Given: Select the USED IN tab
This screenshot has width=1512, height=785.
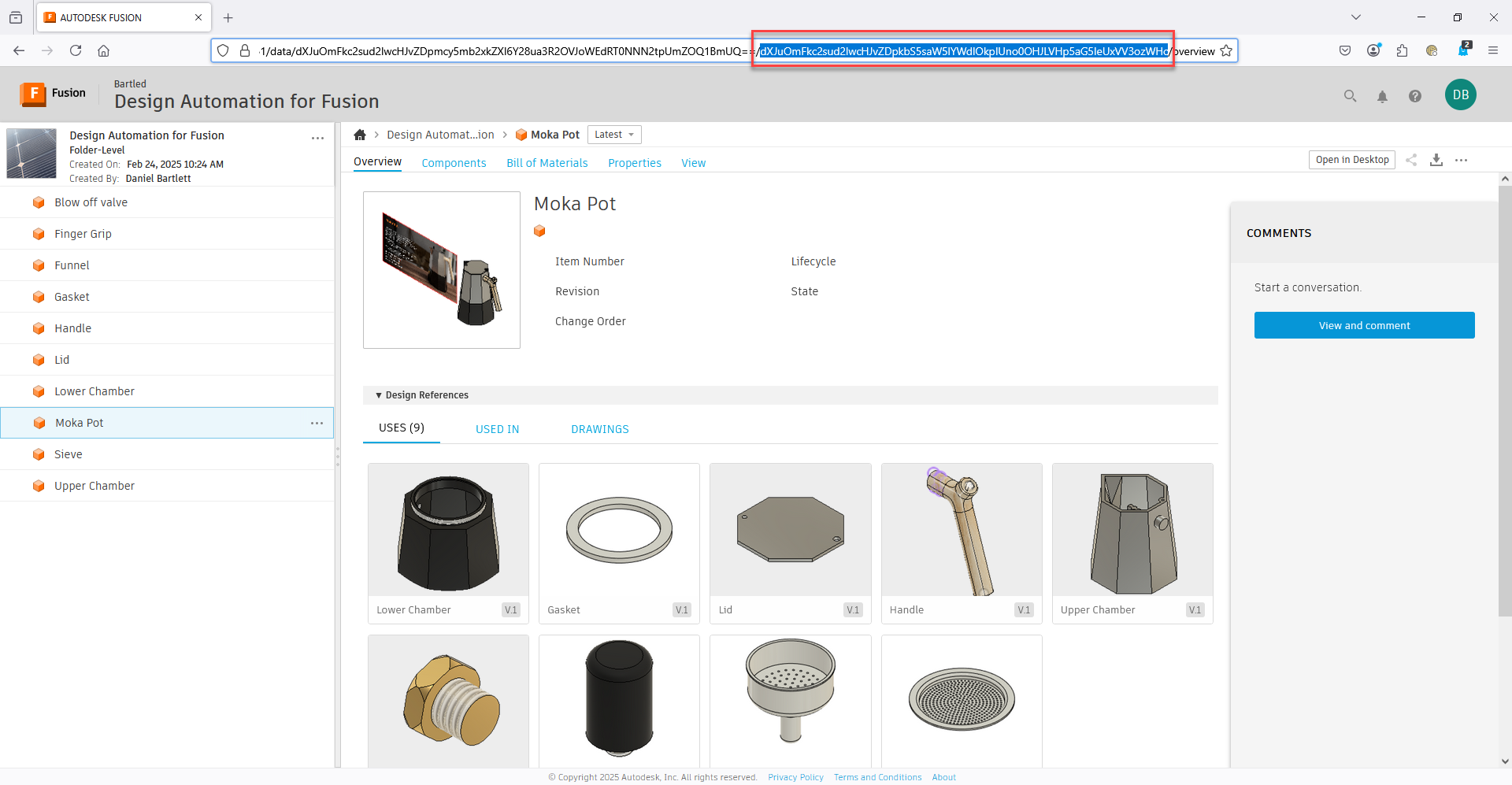Looking at the screenshot, I should [x=497, y=429].
